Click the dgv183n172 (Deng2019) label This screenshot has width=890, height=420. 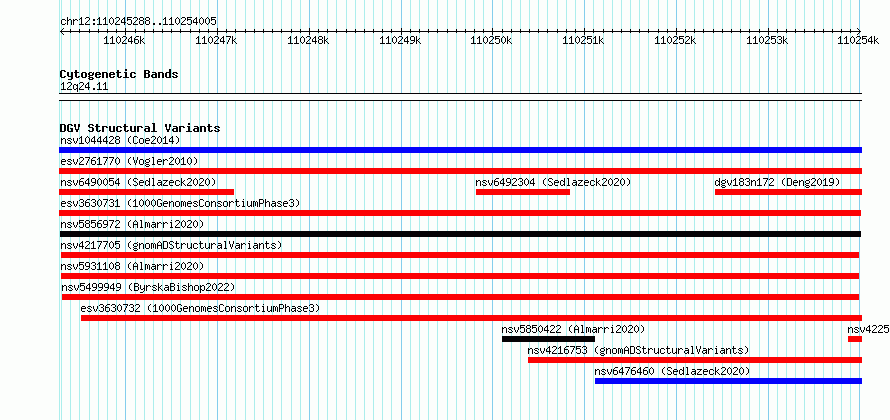(778, 182)
